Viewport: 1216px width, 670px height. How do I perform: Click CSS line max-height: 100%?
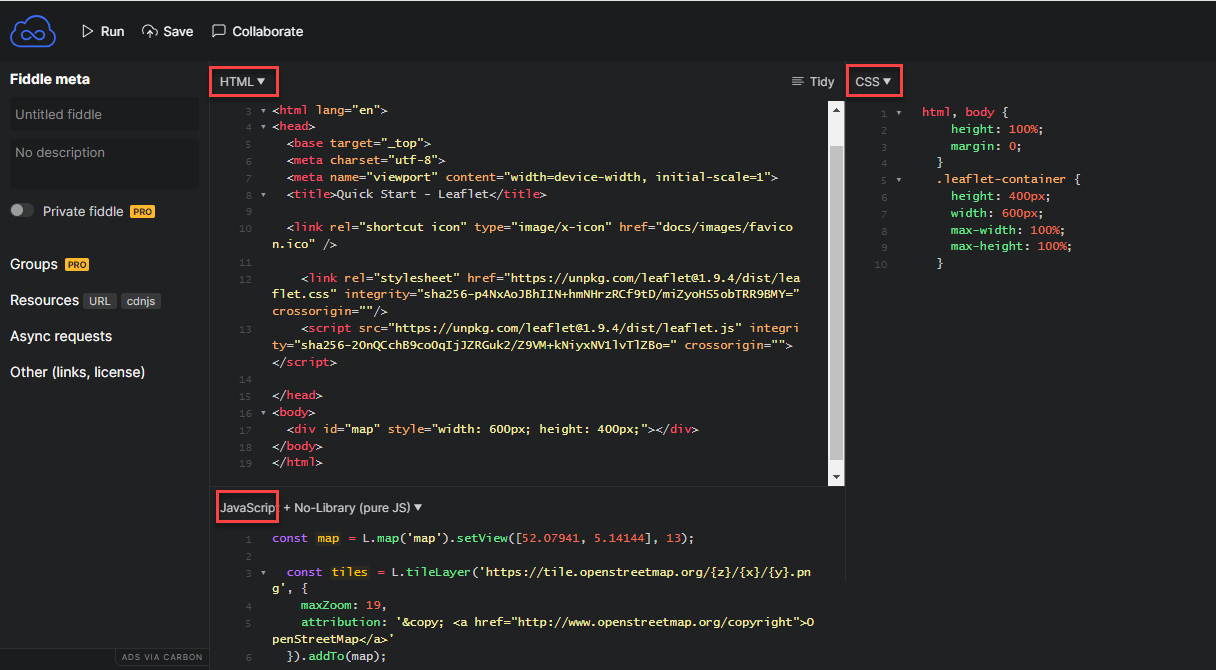pos(1011,246)
